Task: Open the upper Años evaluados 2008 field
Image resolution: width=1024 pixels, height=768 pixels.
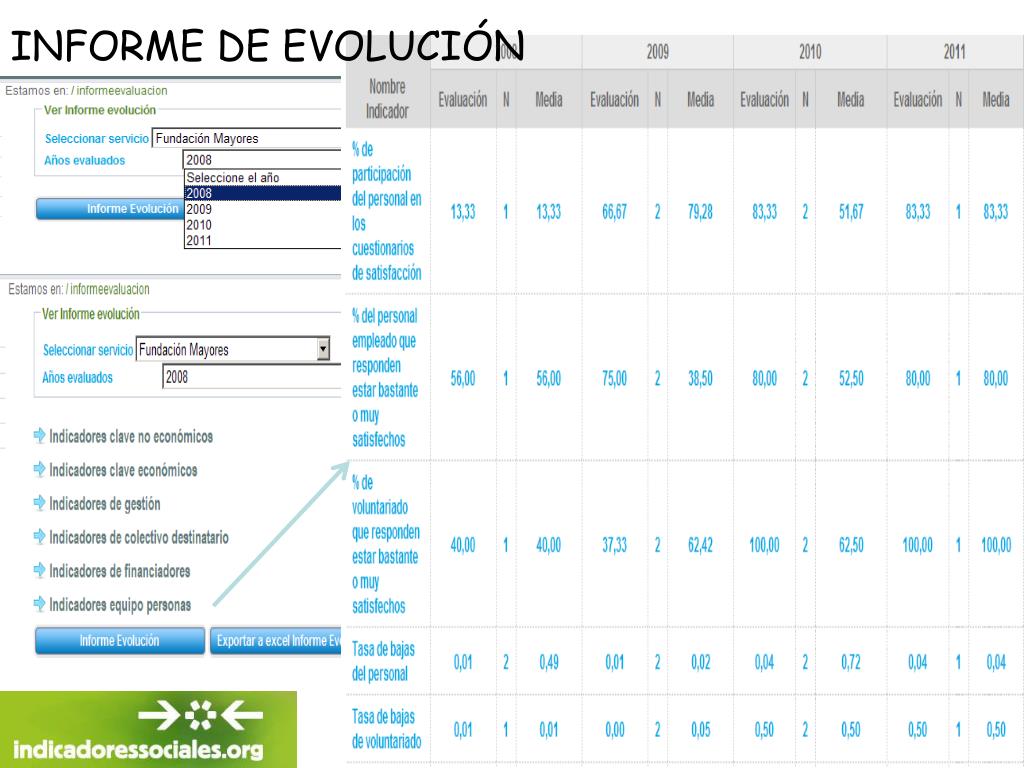Action: coord(262,160)
